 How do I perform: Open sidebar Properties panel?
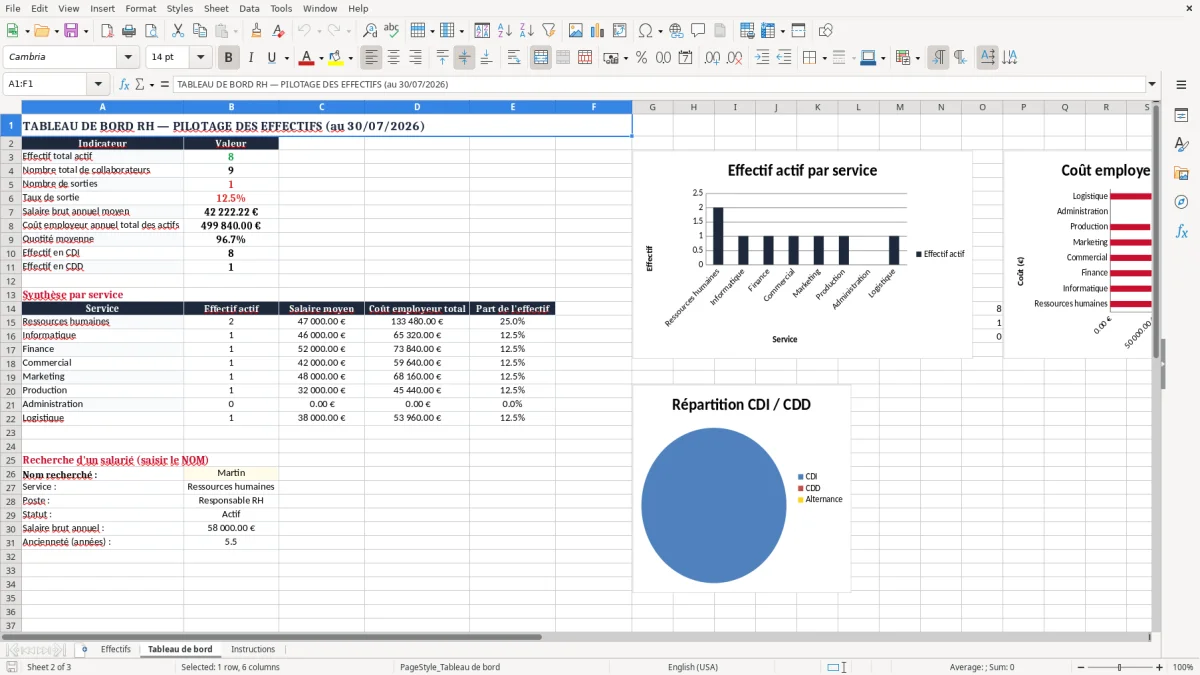(x=1181, y=115)
